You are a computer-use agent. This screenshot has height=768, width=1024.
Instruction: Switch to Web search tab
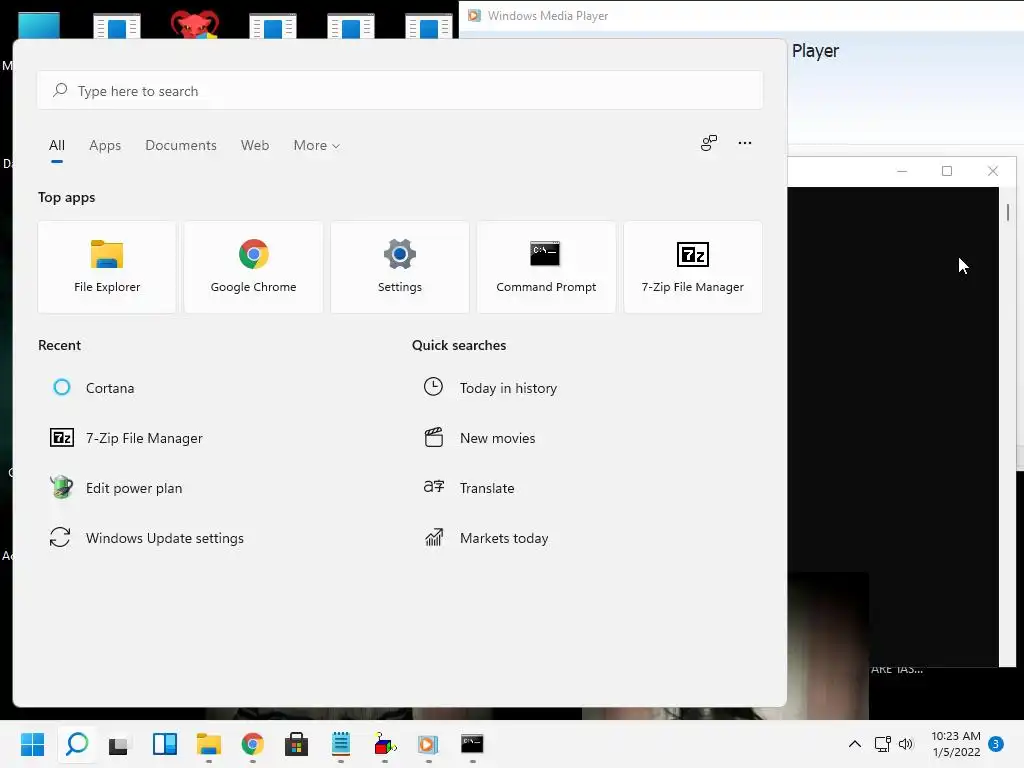[255, 145]
